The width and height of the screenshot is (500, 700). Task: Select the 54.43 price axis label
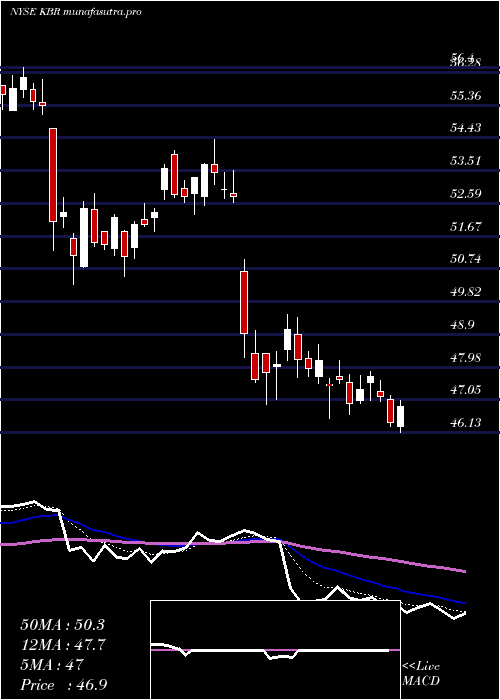[x=465, y=128]
